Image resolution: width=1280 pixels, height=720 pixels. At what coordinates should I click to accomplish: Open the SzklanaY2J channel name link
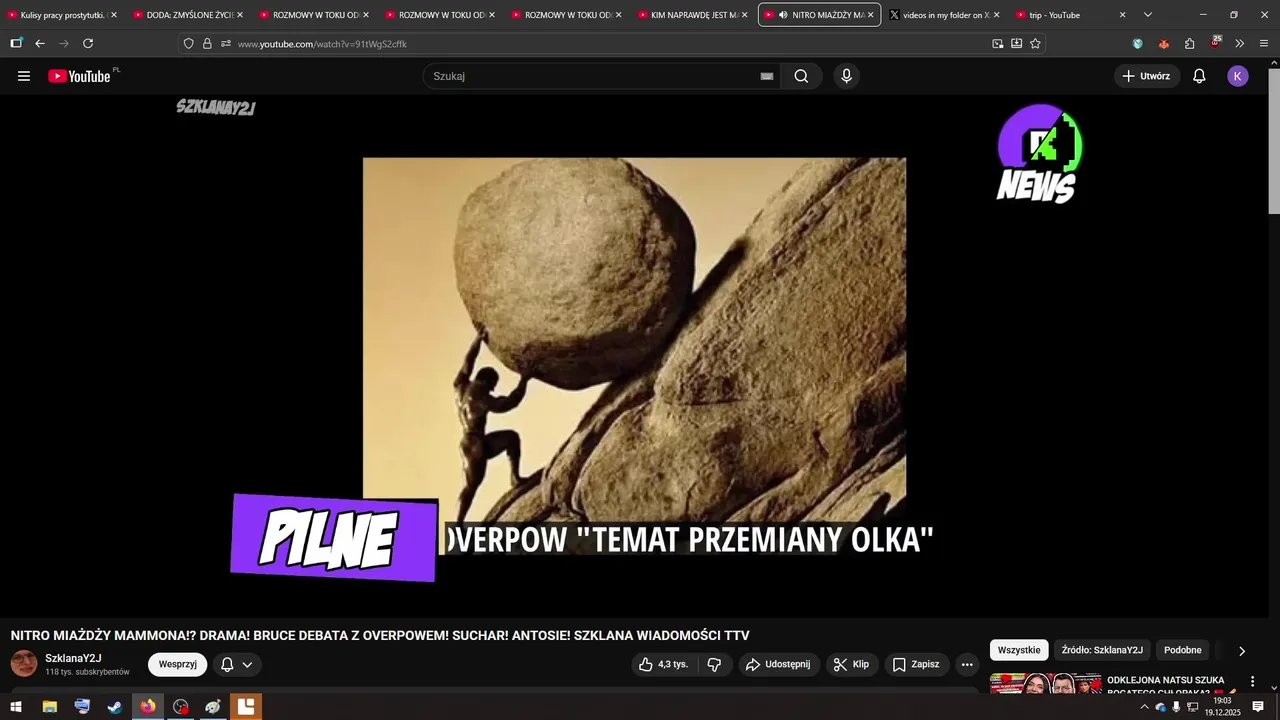[73, 658]
